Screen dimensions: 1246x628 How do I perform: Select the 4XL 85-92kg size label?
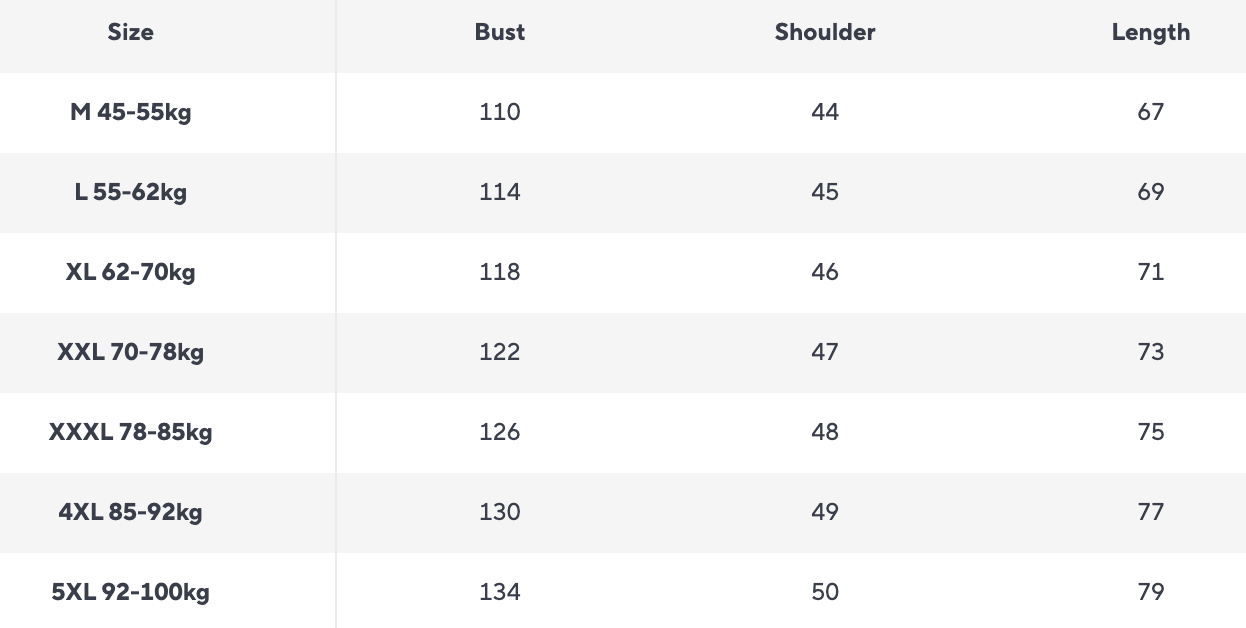(131, 512)
